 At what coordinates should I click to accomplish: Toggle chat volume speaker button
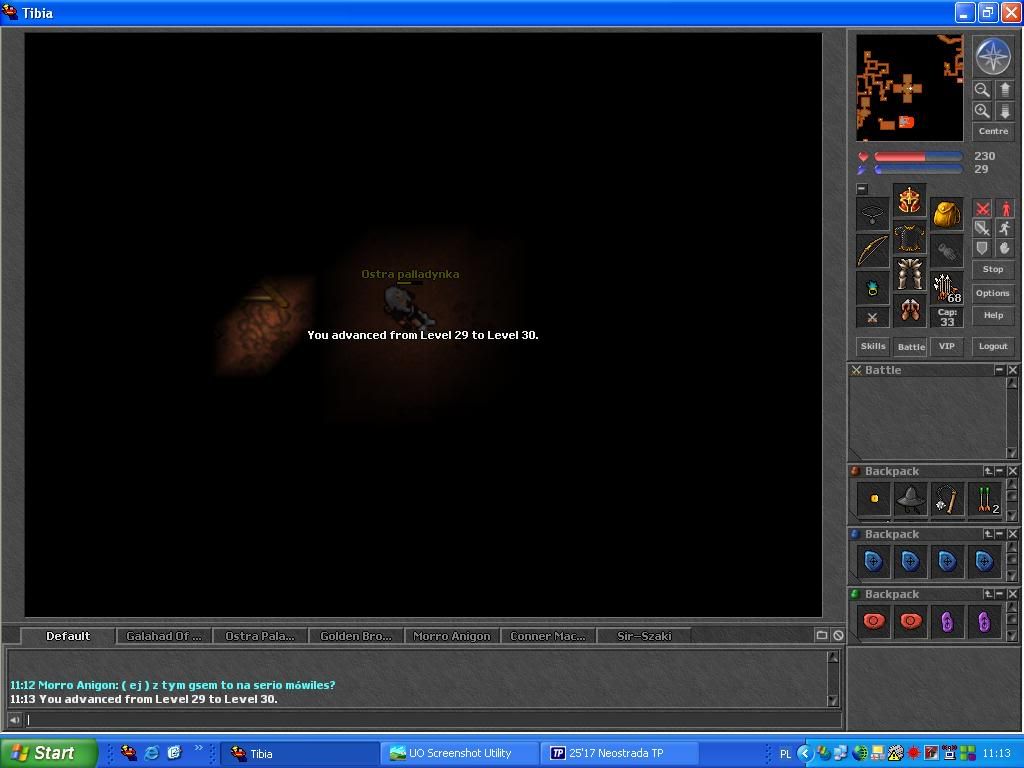(x=14, y=720)
